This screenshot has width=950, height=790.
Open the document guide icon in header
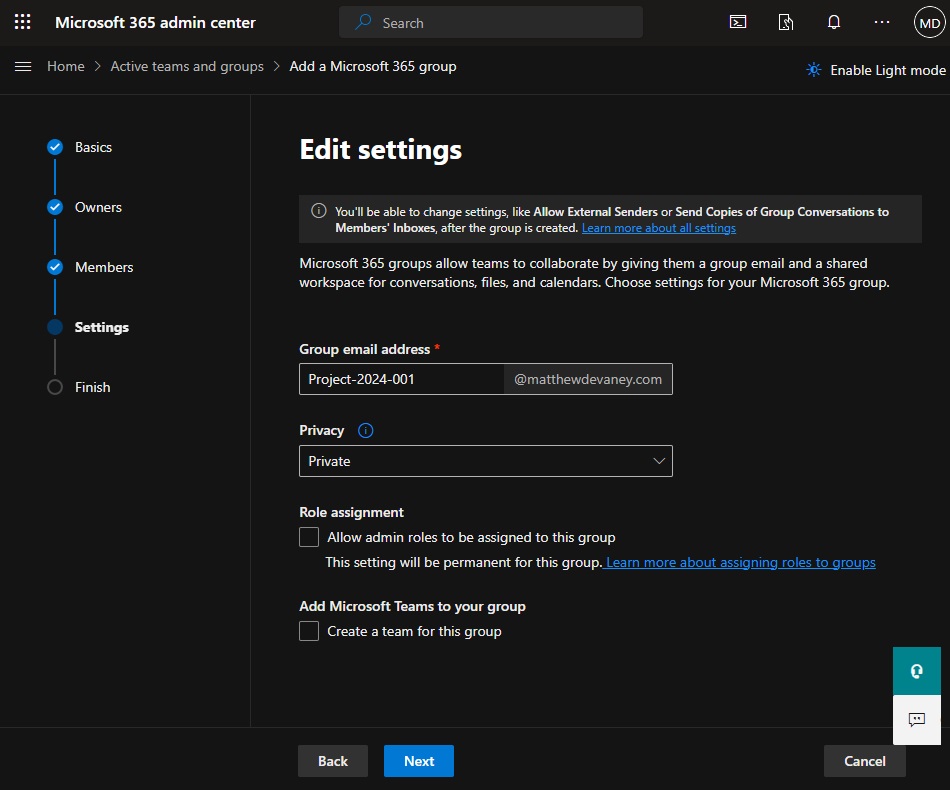786,22
